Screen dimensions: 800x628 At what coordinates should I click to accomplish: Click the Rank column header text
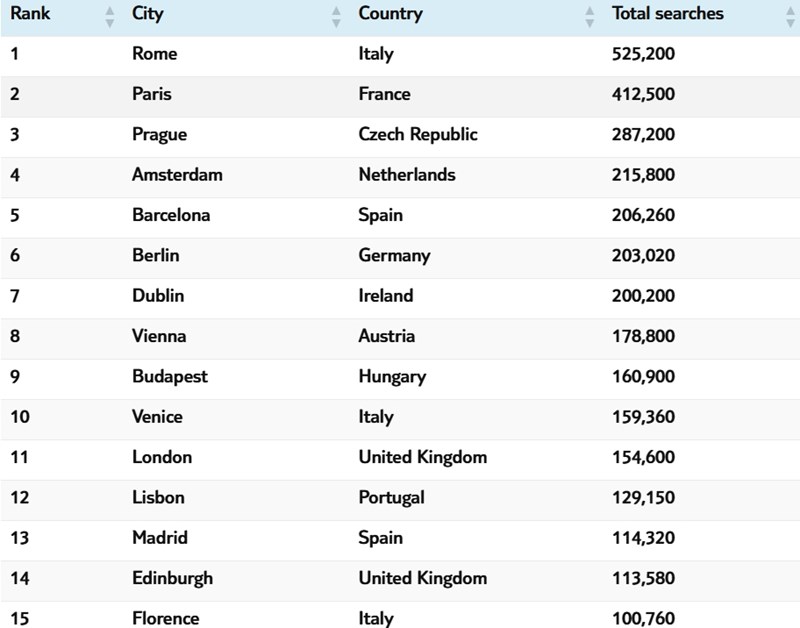tap(30, 14)
